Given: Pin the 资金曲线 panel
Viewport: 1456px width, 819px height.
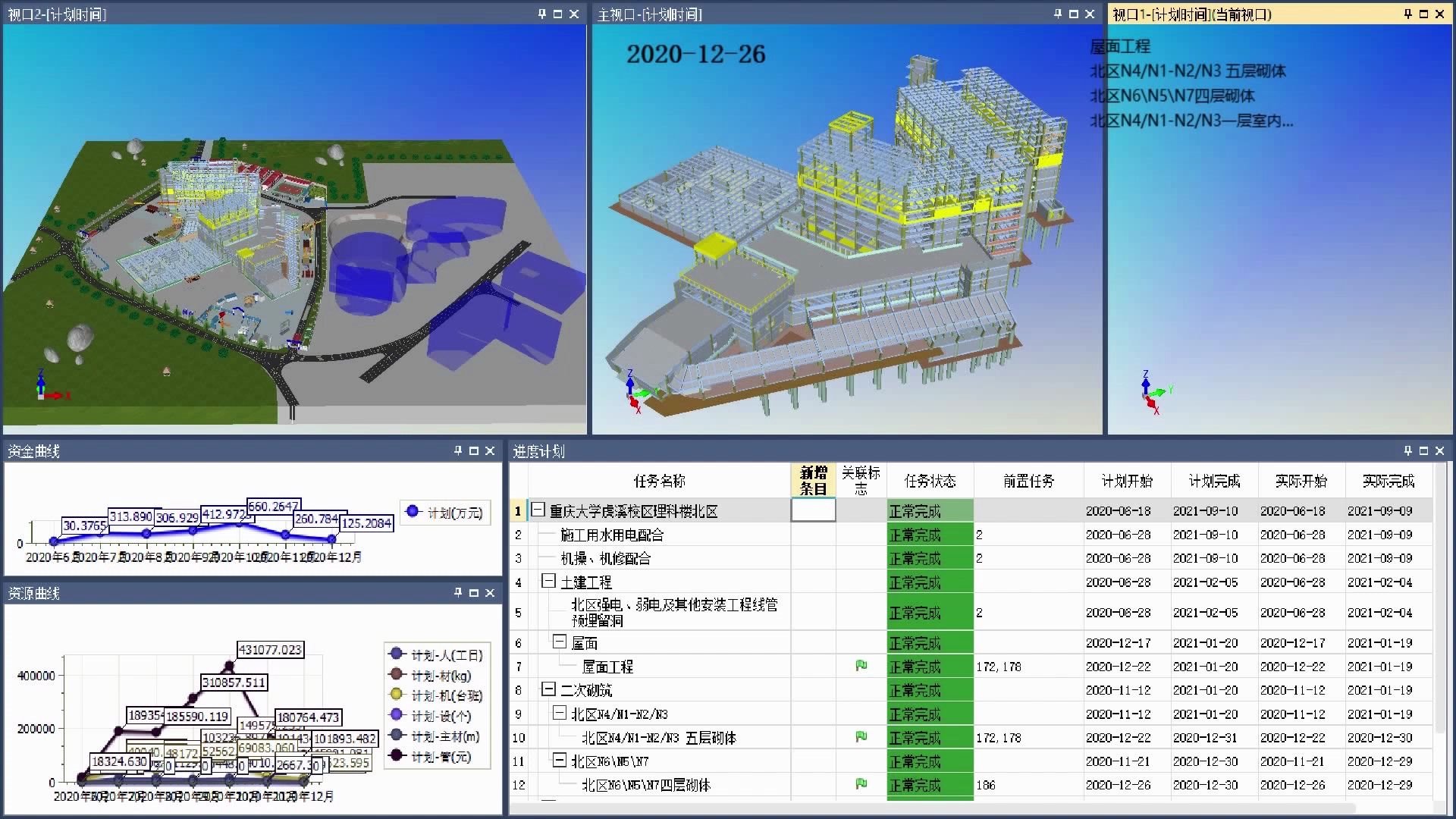Looking at the screenshot, I should [x=458, y=450].
